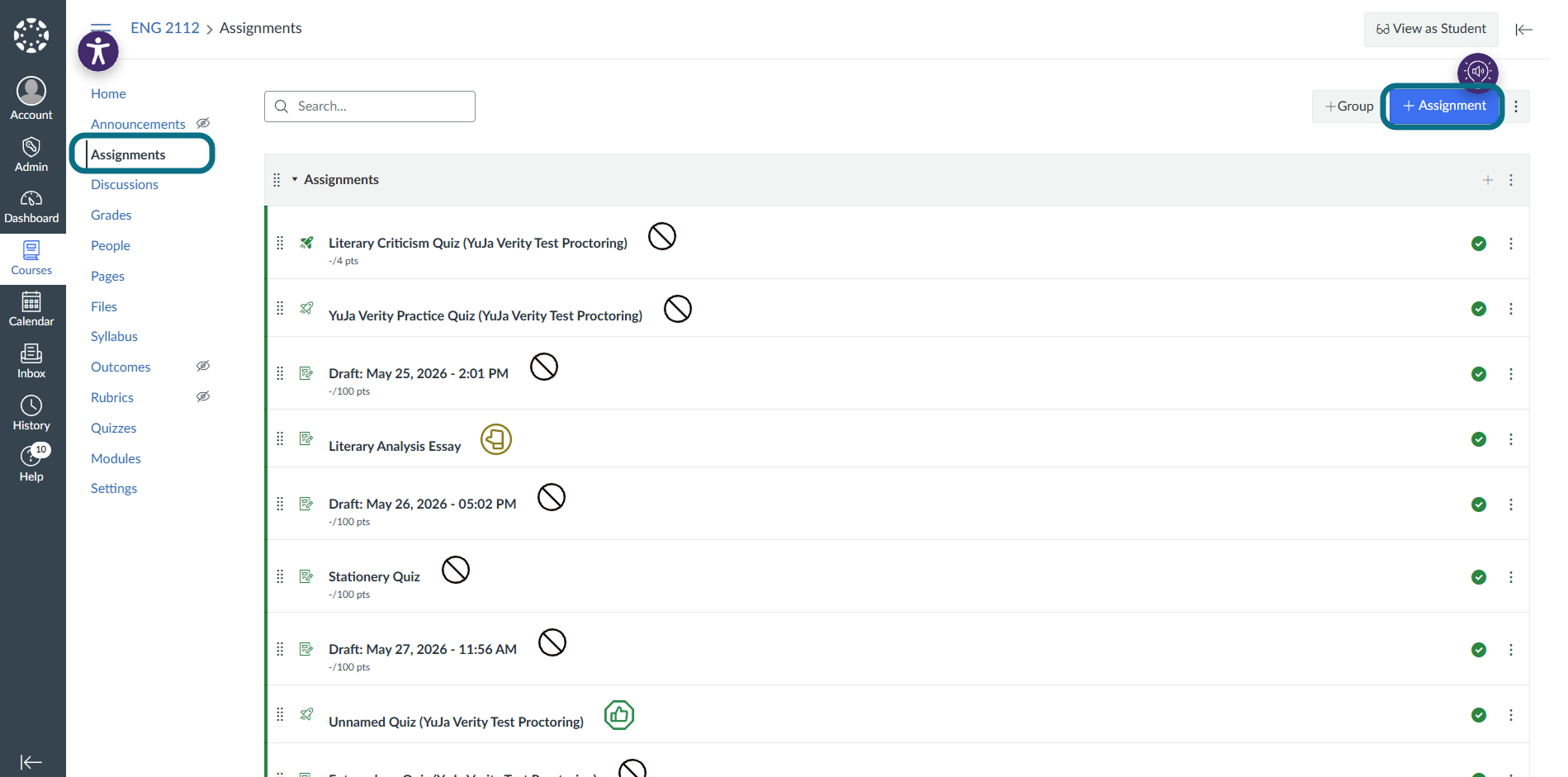Screen dimensions: 1568x777
Task: Open the options menu beside the +Assignment button
Action: [x=1516, y=107]
